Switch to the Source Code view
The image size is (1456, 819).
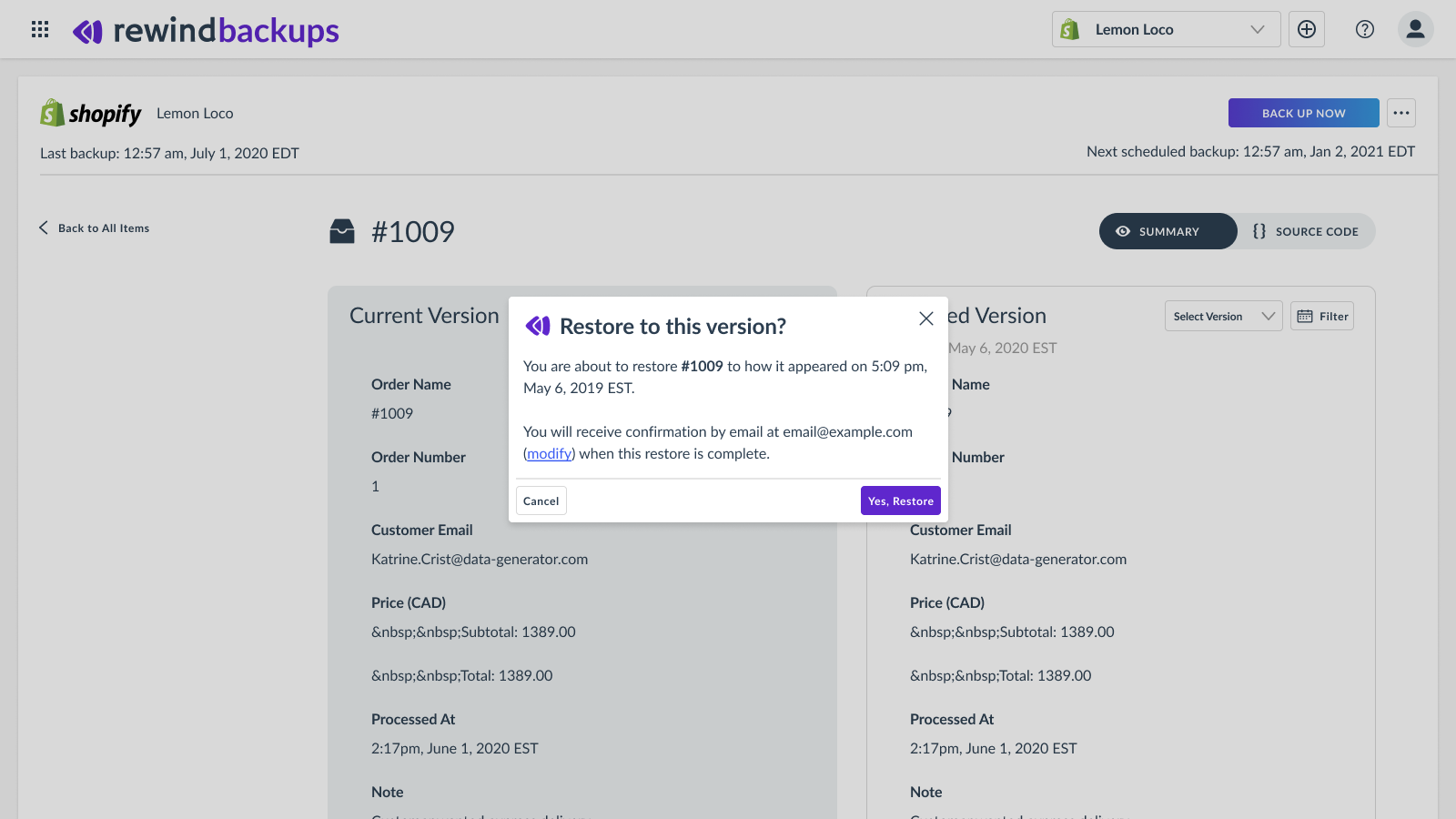tap(1306, 231)
